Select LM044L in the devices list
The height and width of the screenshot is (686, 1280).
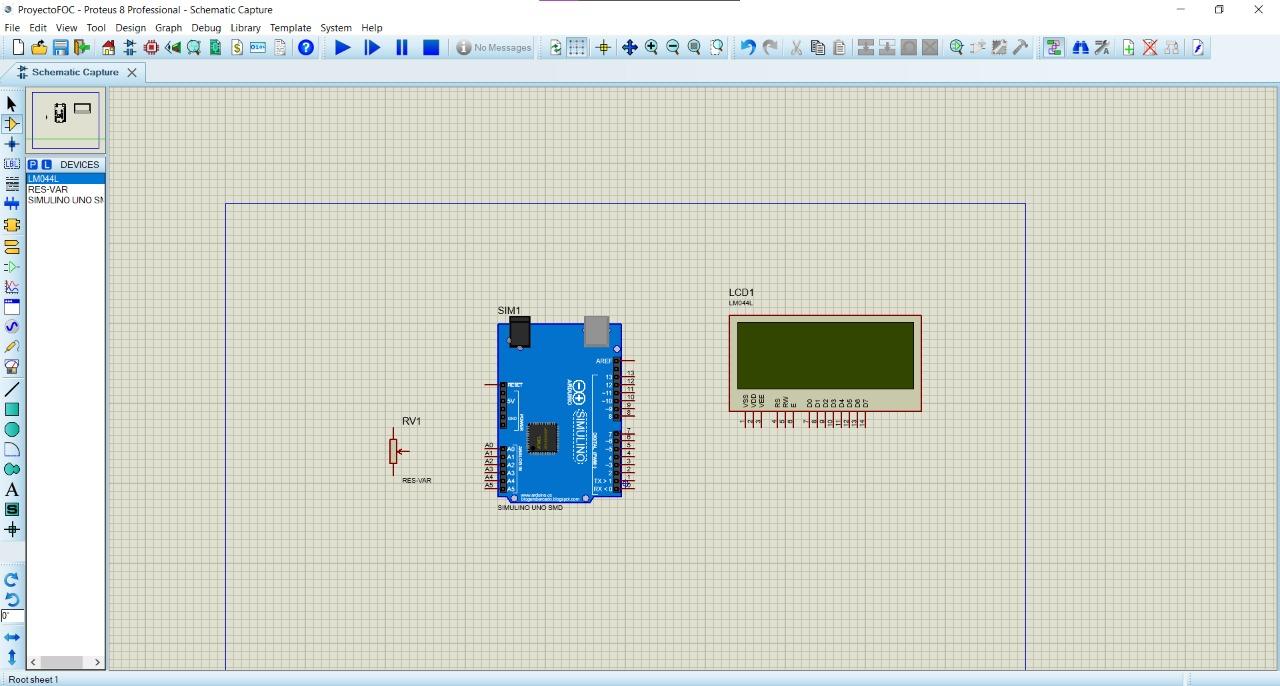(x=66, y=178)
